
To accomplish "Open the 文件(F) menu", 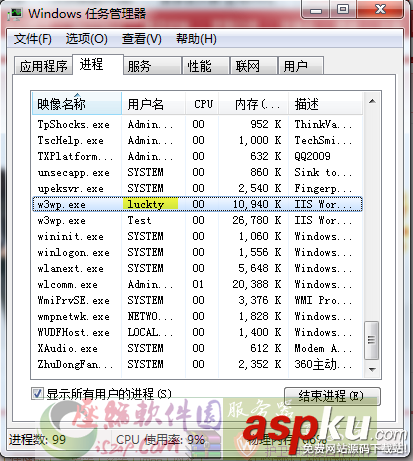I will [33, 39].
